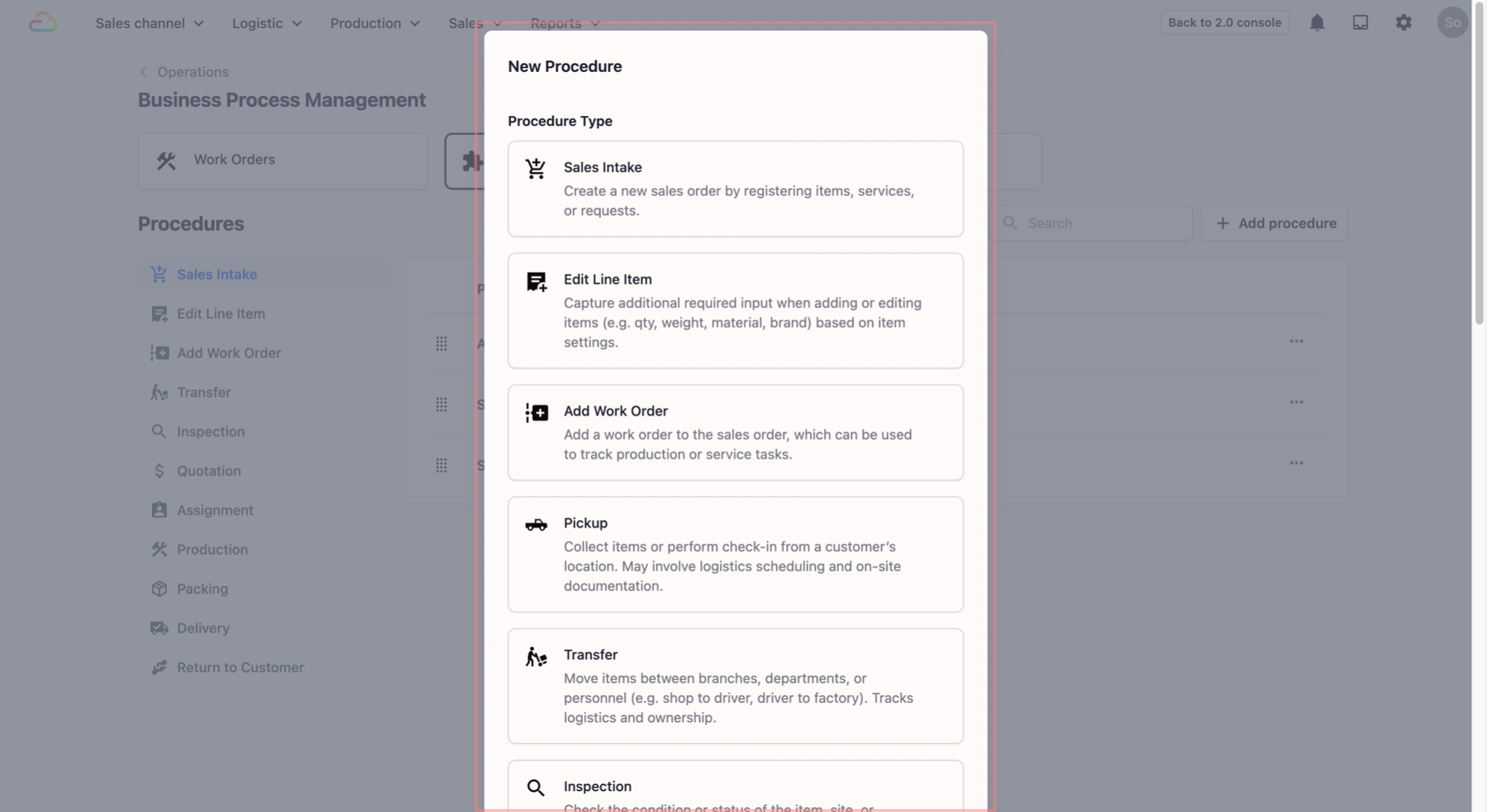Click the Pickup truck icon
The width and height of the screenshot is (1488, 812).
point(536,524)
